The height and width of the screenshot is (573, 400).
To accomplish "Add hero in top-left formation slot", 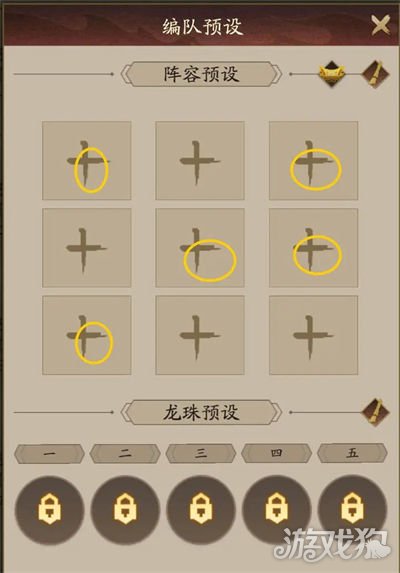I will pos(87,161).
